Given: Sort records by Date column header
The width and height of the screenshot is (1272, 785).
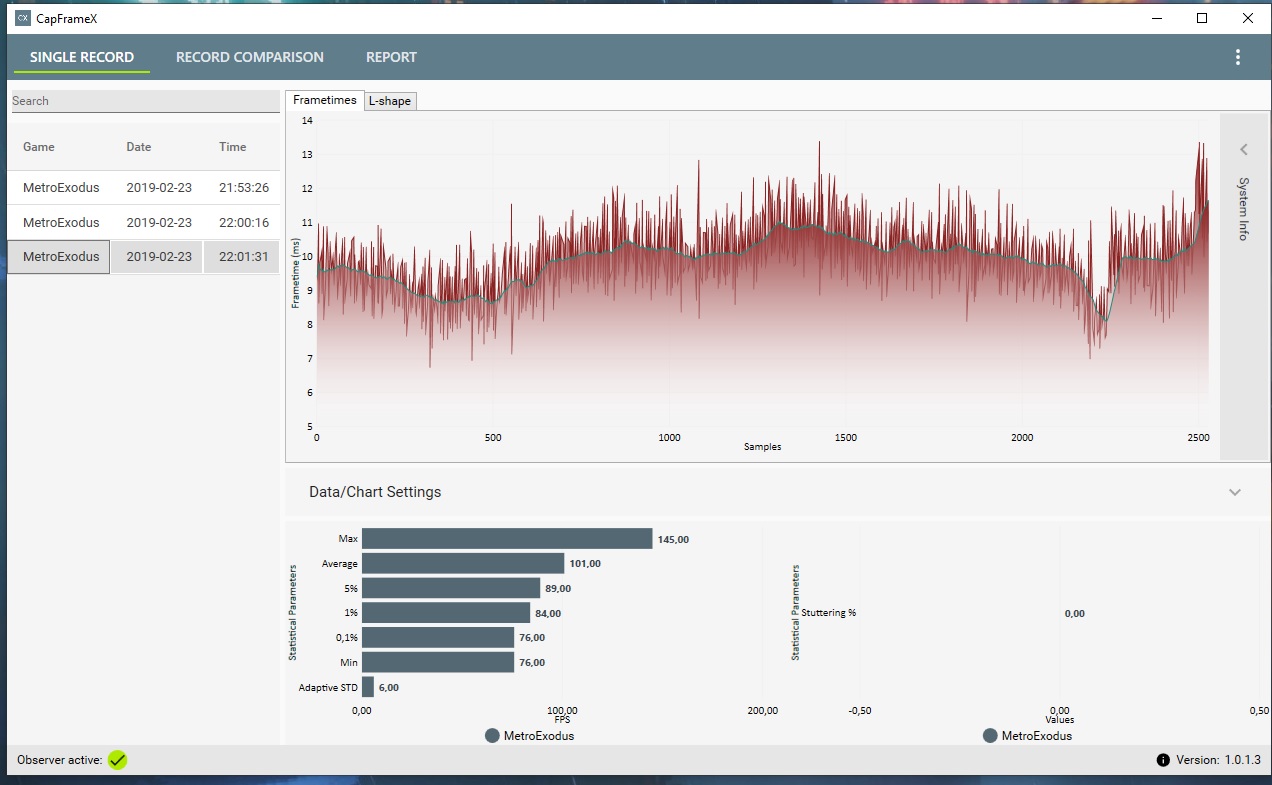Looking at the screenshot, I should [x=139, y=147].
